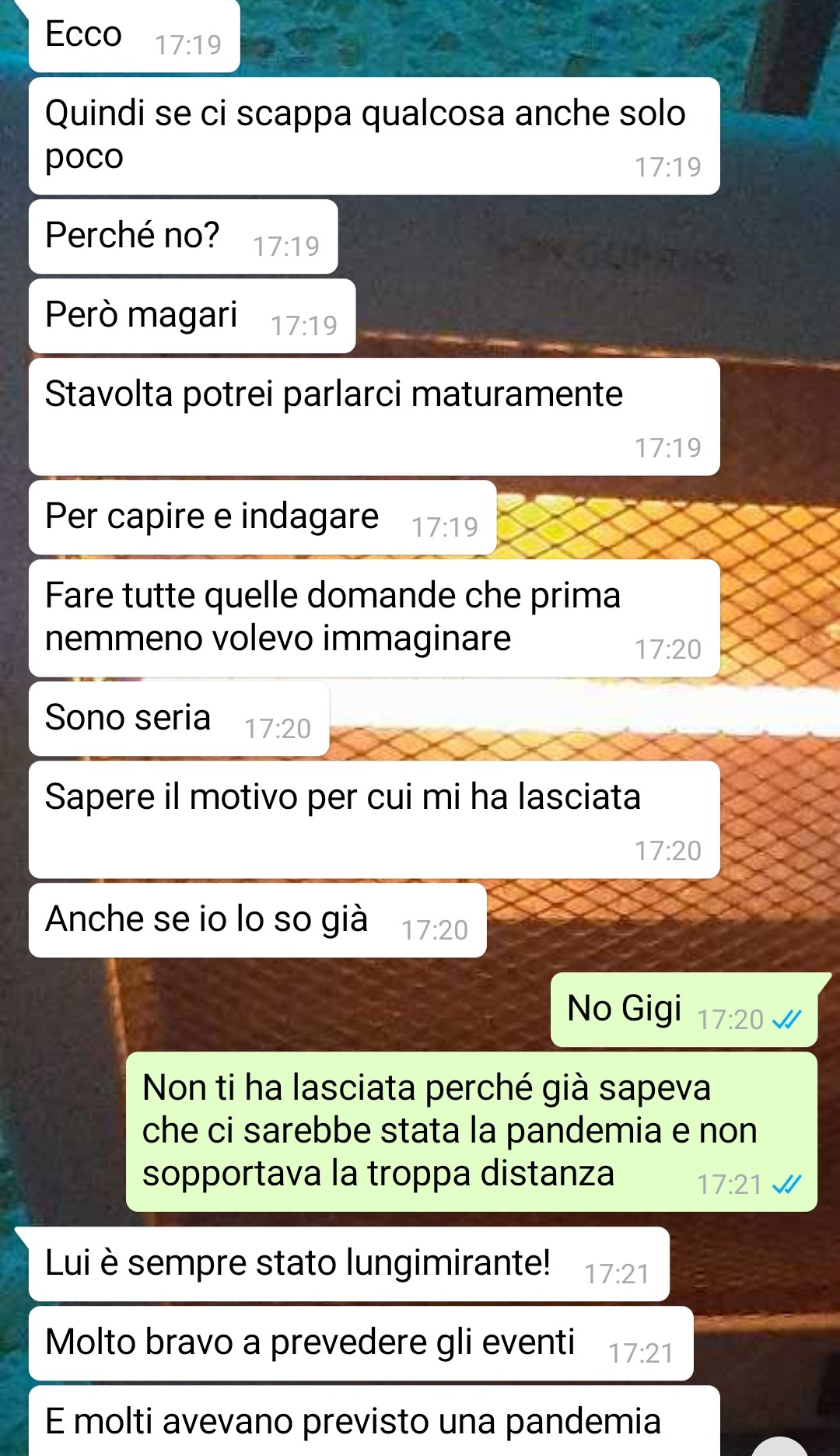Screen dimensions: 840x1456
Task: Select the green "Non ti ha lasciata" message
Action: (x=471, y=1132)
